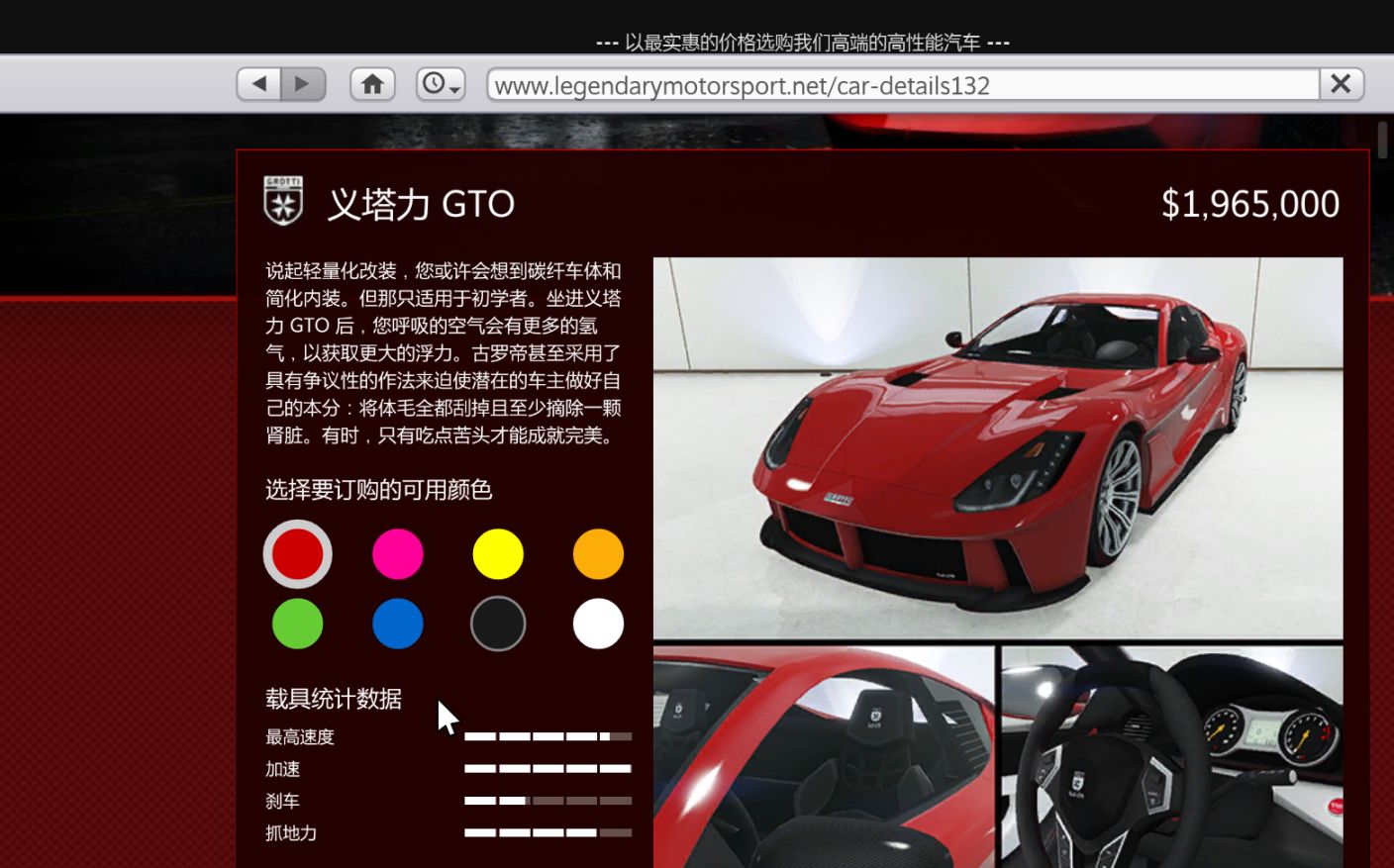Click the 抓地力 label
Viewport: 1394px width, 868px height.
click(x=291, y=833)
